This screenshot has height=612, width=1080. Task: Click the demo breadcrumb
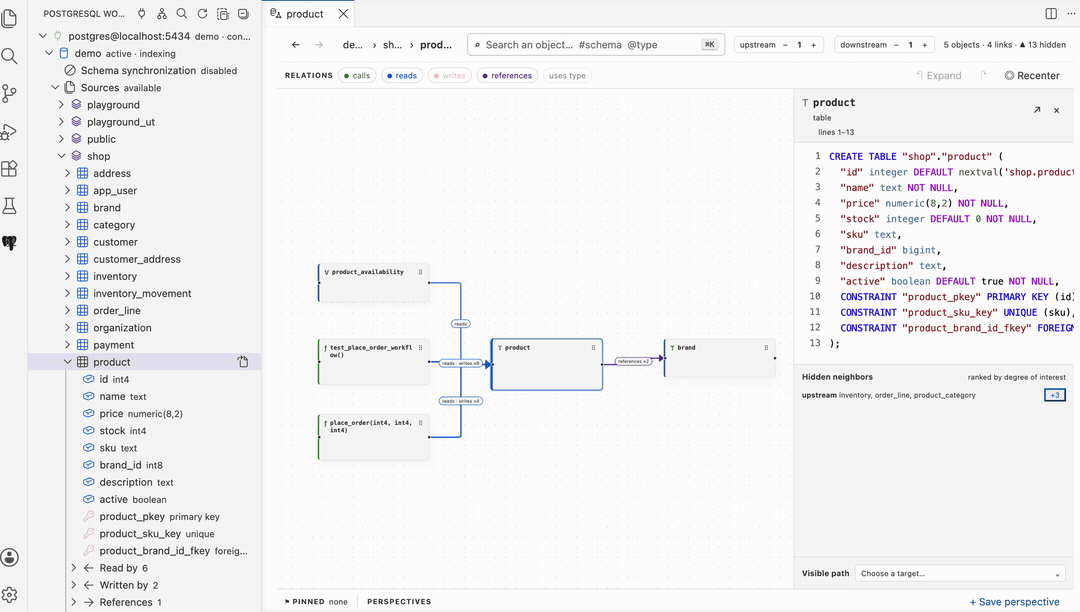point(353,45)
